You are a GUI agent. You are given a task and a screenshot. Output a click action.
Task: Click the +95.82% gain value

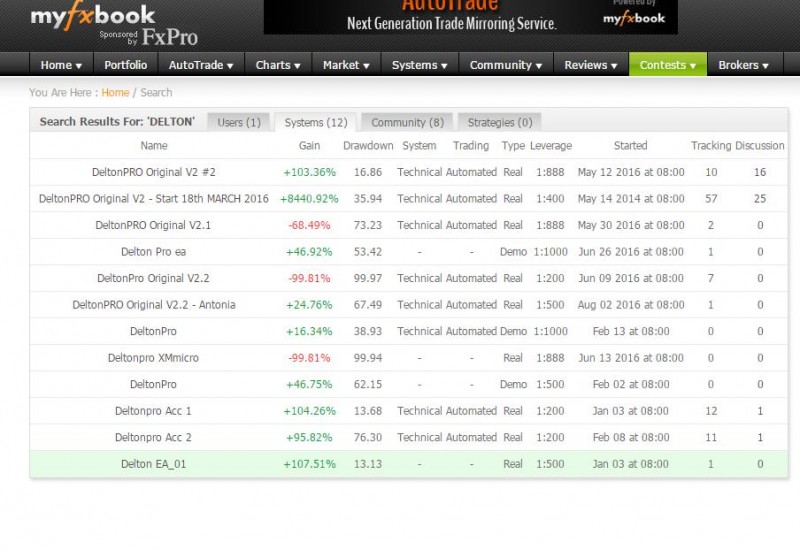pos(309,437)
